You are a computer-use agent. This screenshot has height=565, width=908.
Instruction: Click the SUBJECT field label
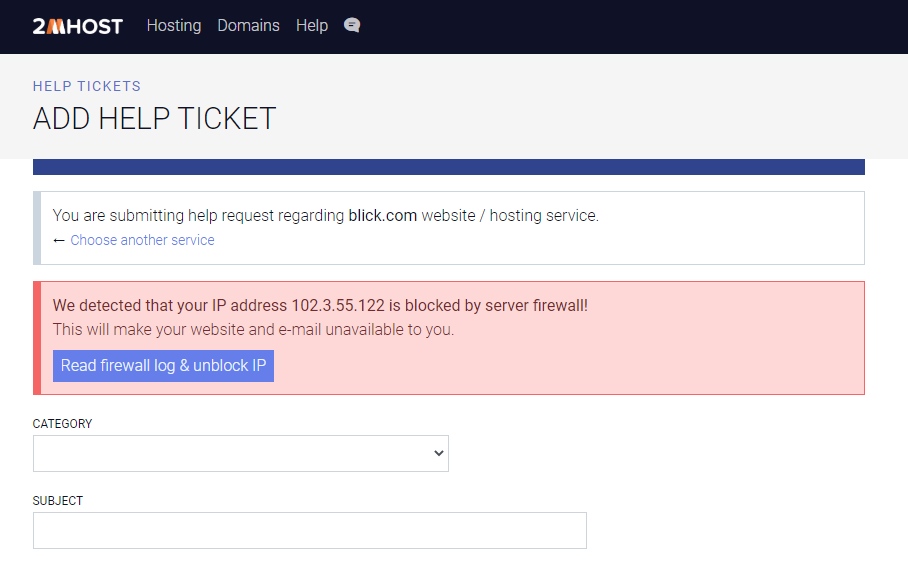click(58, 501)
